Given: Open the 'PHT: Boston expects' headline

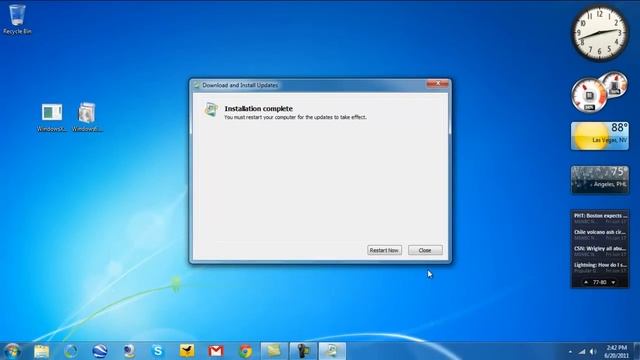Looking at the screenshot, I should [x=600, y=218].
